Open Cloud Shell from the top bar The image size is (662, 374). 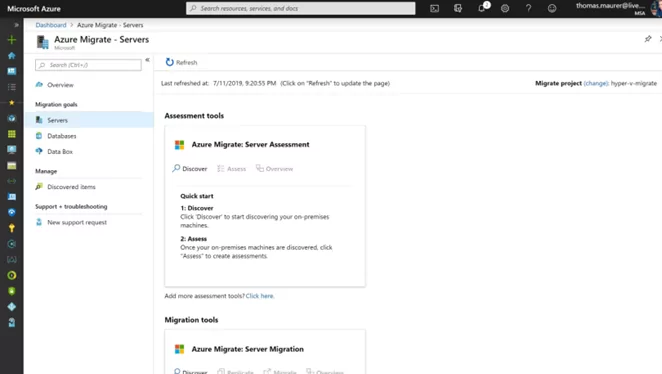point(434,8)
